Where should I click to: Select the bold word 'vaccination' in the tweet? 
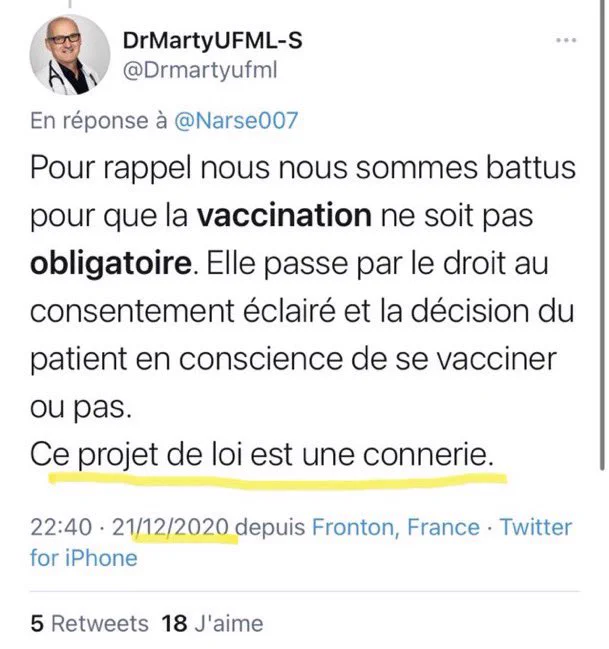coord(284,215)
